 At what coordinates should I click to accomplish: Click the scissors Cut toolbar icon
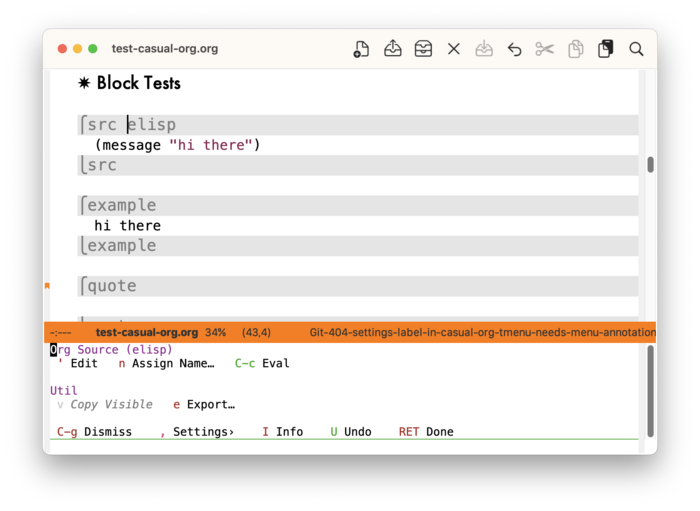click(545, 49)
